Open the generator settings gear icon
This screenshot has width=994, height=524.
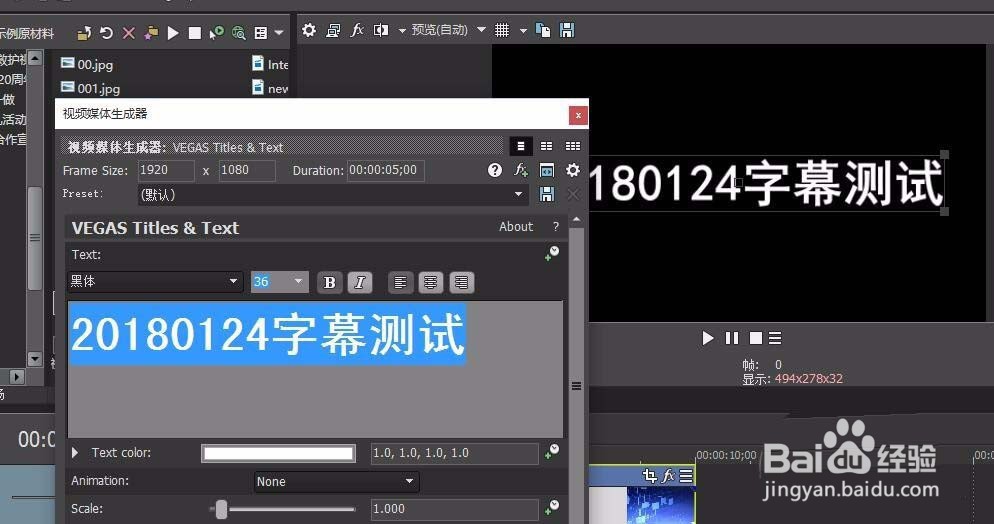coord(573,170)
